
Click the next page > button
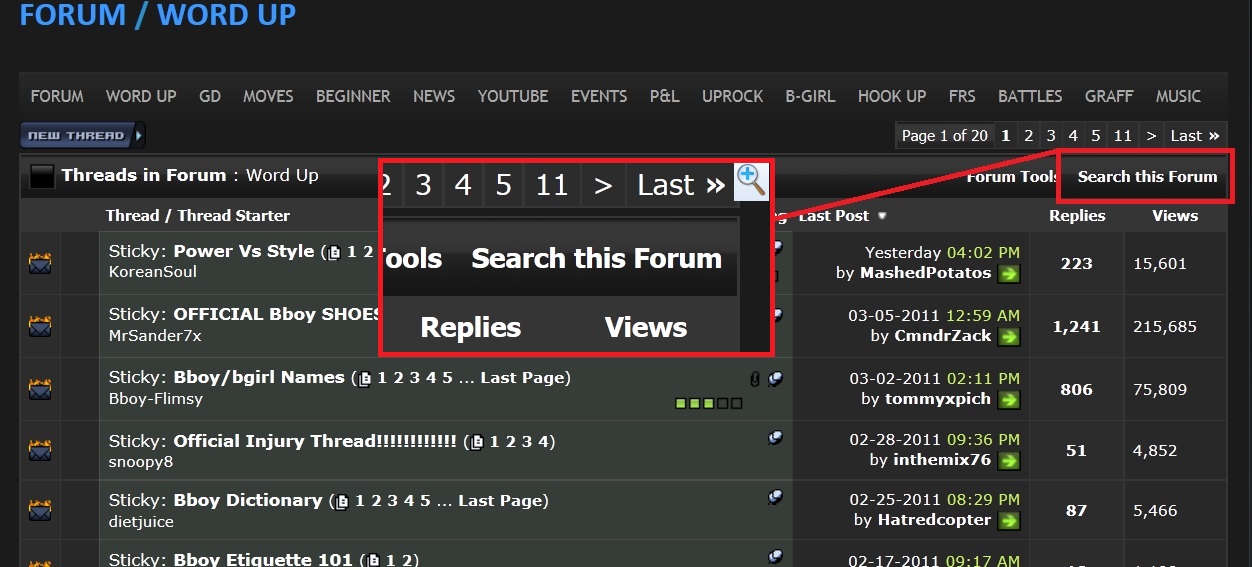pos(1151,135)
